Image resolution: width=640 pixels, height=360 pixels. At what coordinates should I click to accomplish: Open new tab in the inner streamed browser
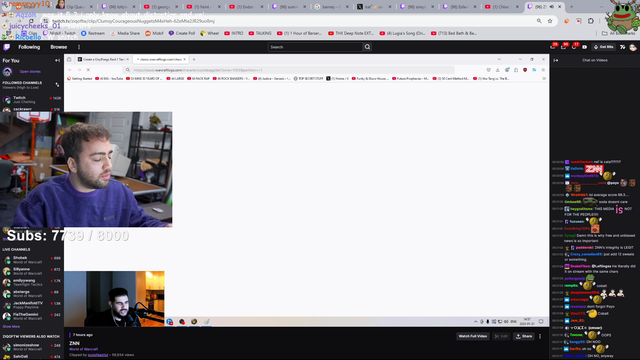click(194, 59)
